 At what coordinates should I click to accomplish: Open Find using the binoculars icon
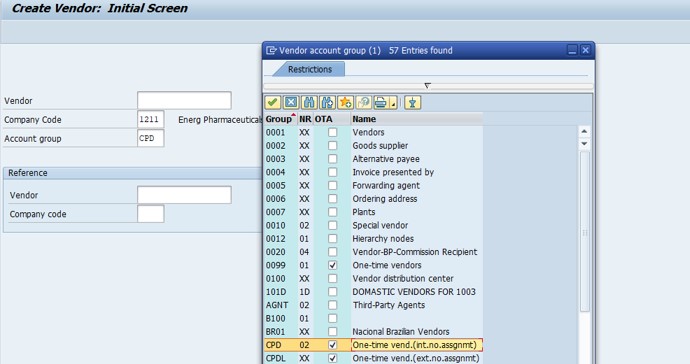tap(309, 103)
